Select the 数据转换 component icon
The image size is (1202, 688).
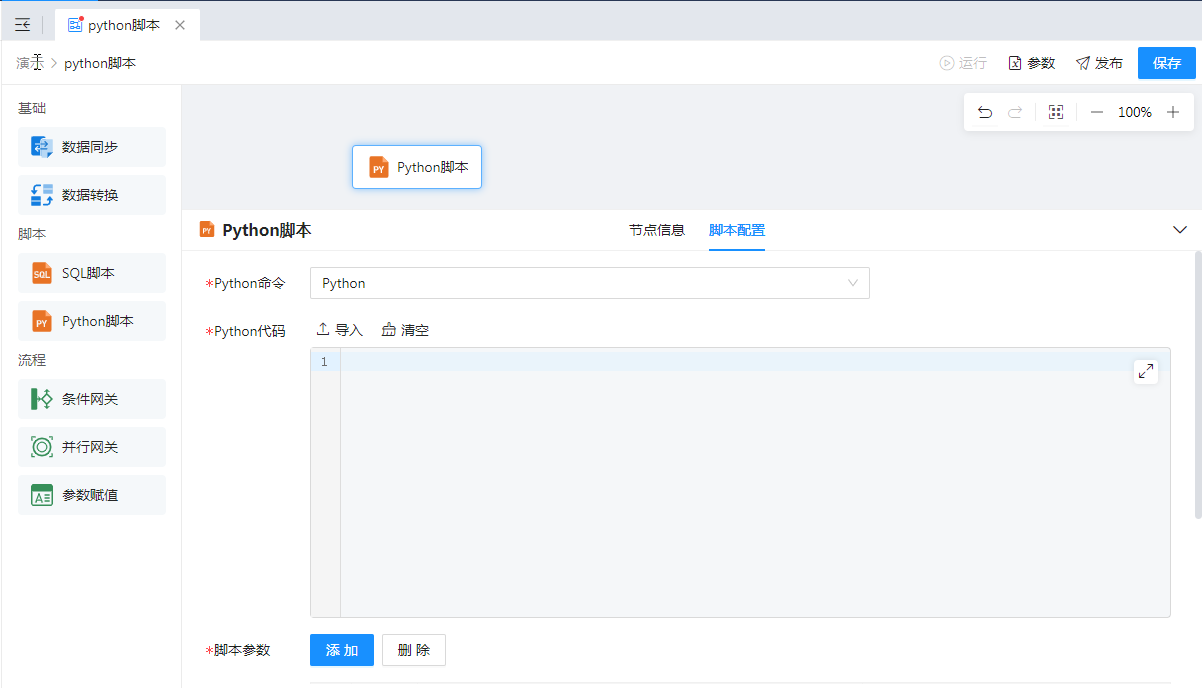click(42, 195)
